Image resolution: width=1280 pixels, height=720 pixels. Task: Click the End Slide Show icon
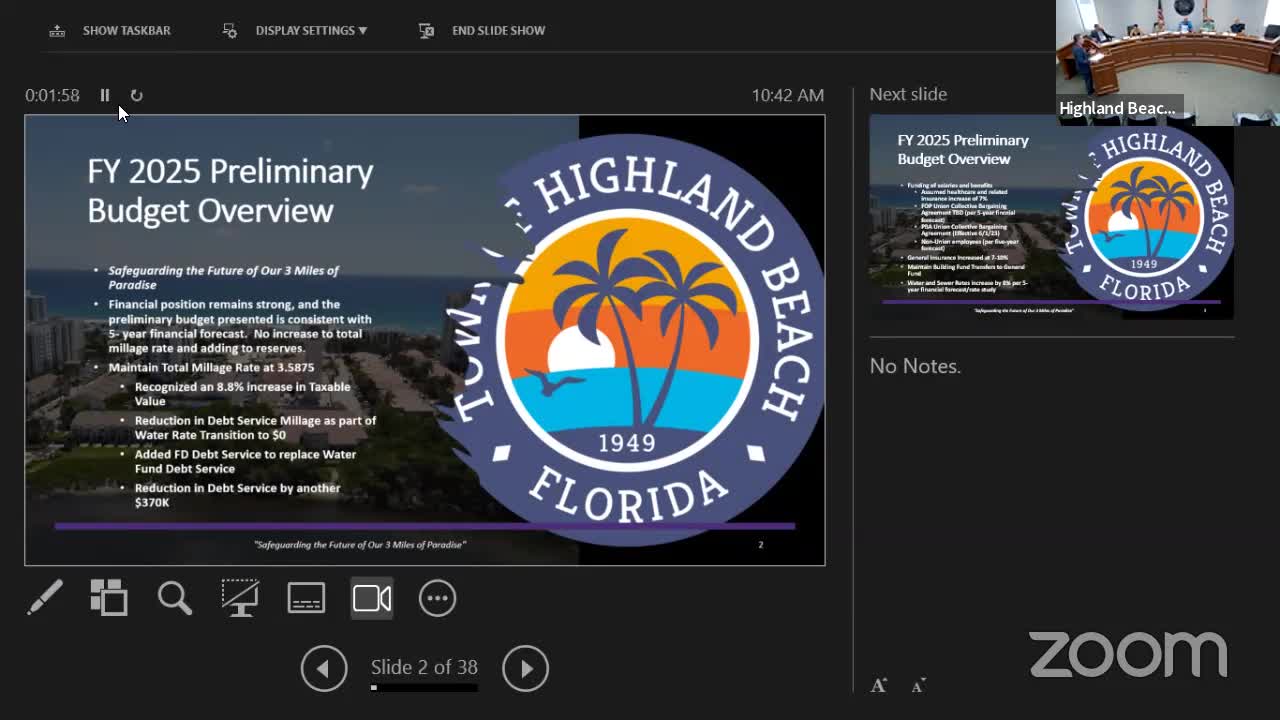click(426, 30)
